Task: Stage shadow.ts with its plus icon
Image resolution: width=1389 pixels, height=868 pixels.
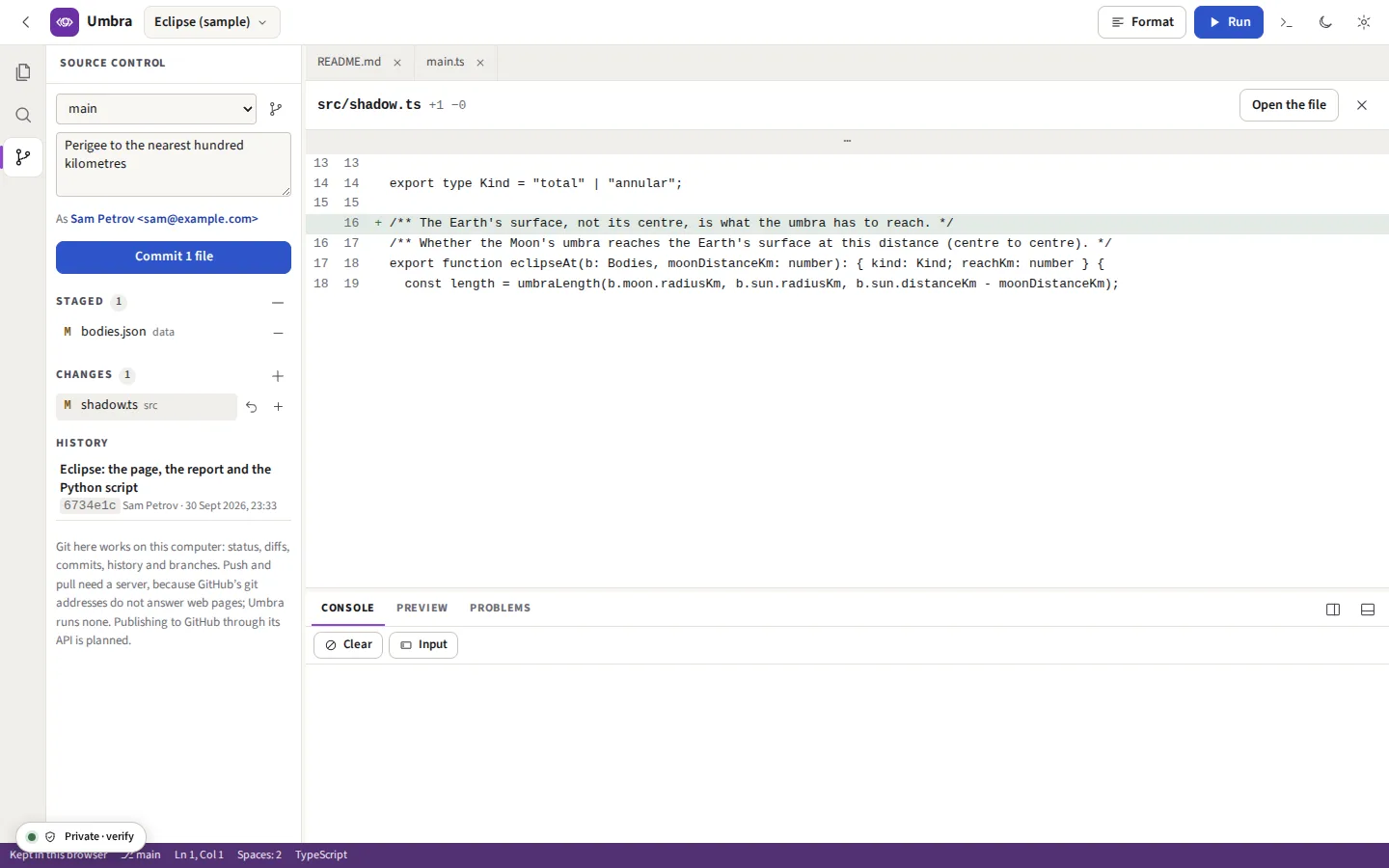Action: (x=278, y=407)
